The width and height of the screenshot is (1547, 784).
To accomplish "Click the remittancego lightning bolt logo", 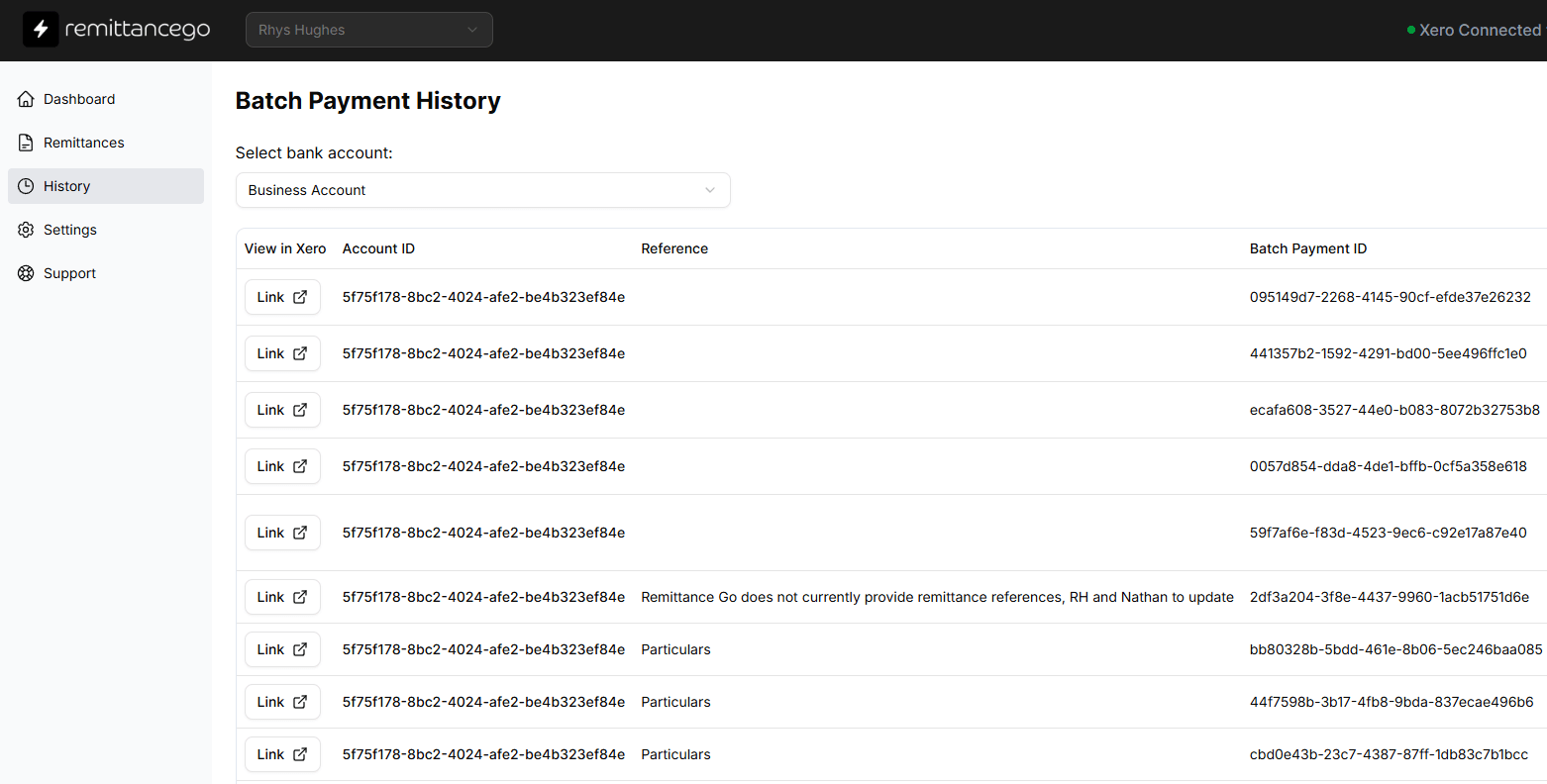I will tap(41, 30).
